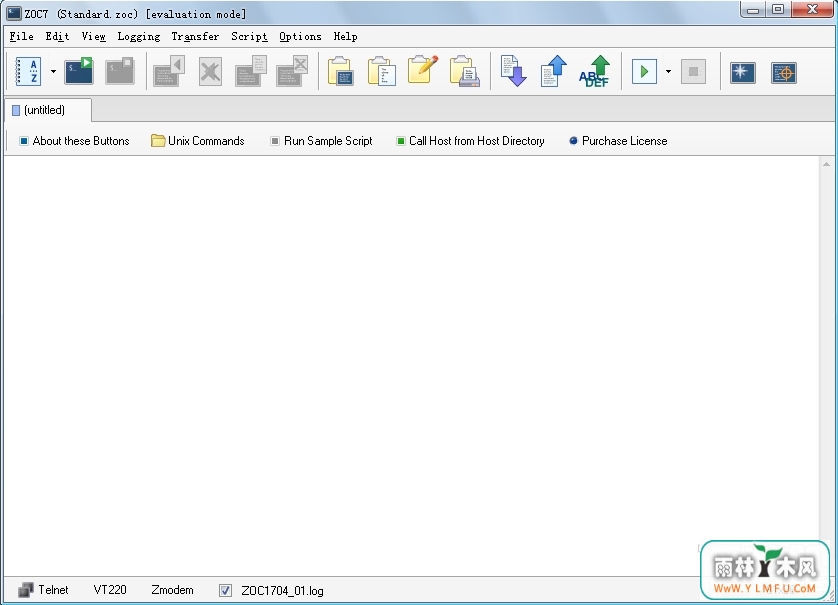Image resolution: width=838 pixels, height=605 pixels.
Task: Click the Purchase License button
Action: pos(618,141)
